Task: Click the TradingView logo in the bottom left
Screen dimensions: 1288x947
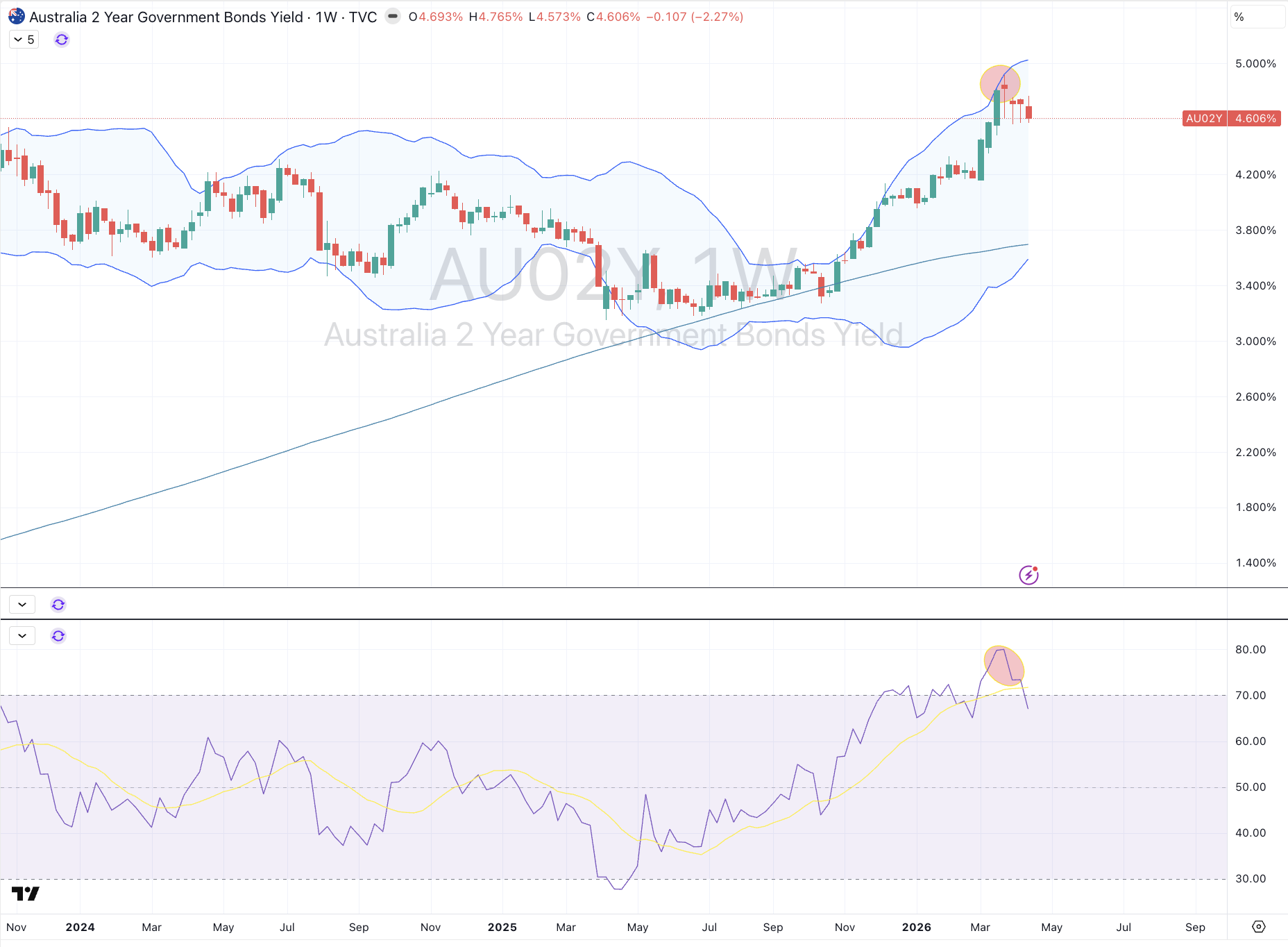Action: [x=26, y=894]
